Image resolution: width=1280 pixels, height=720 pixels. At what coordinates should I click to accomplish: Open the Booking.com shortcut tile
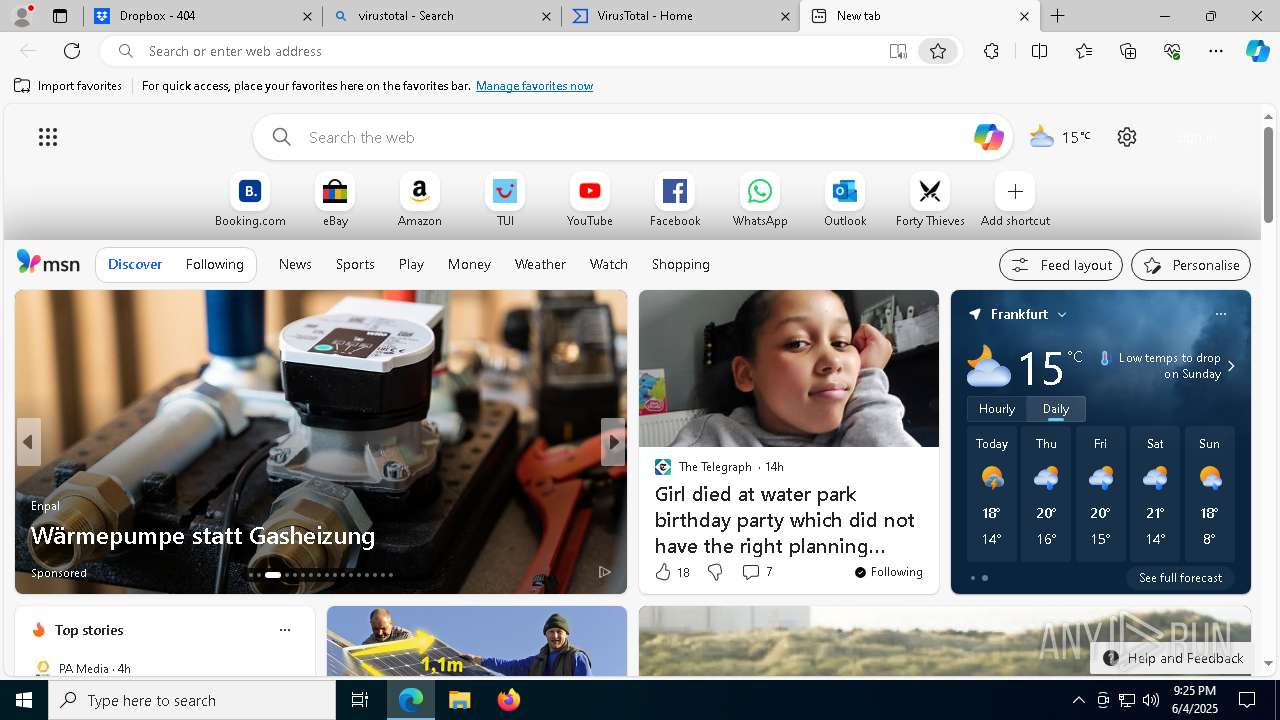250,200
